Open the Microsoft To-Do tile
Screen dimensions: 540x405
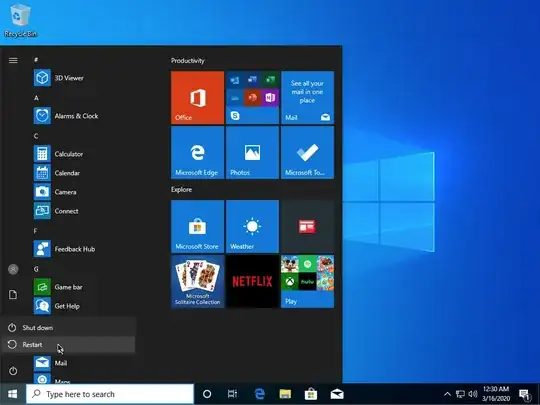(x=307, y=152)
